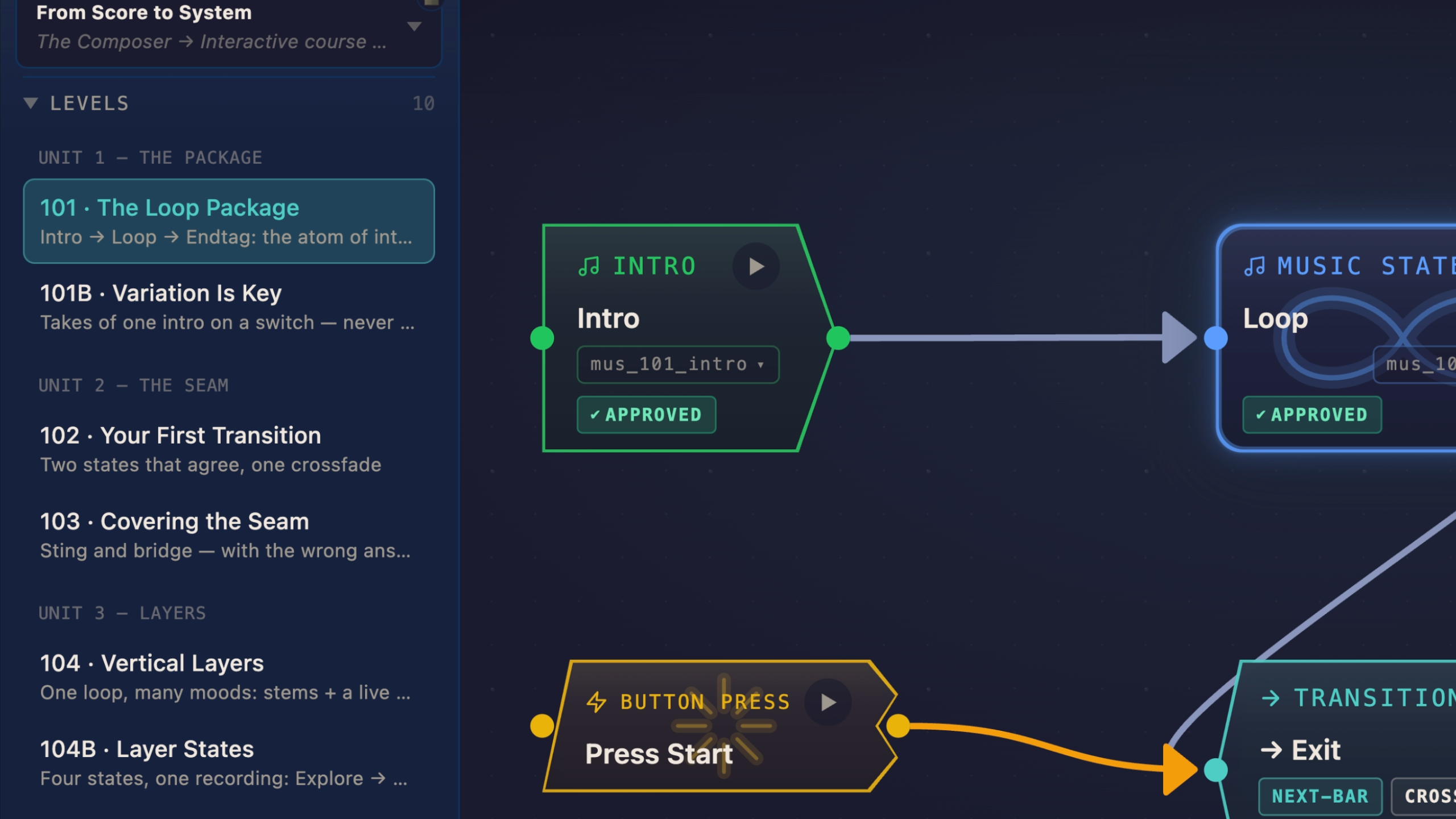Click the music note icon on Music State node
The width and height of the screenshot is (1456, 819).
(x=1255, y=266)
